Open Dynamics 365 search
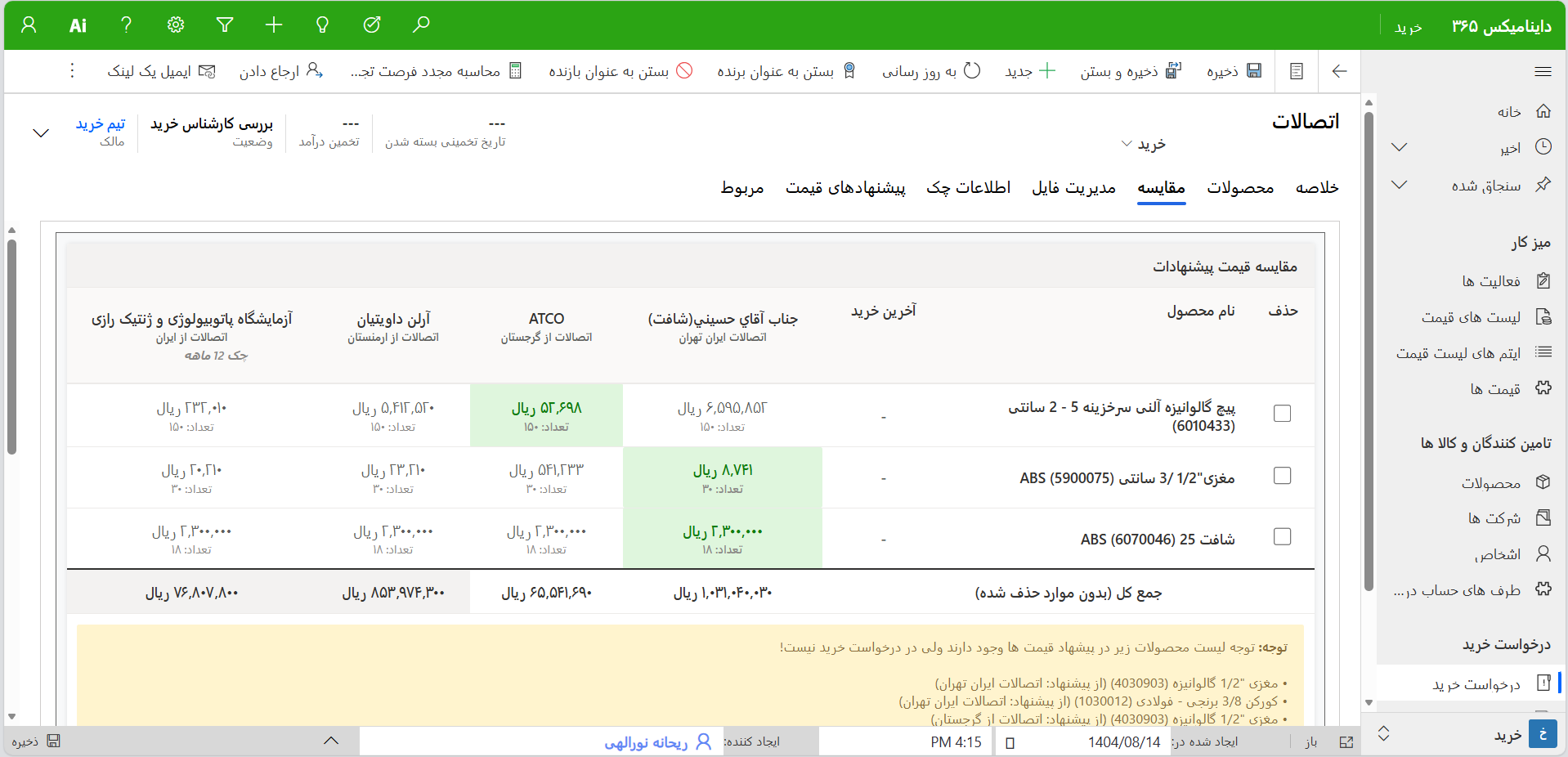Screen dimensions: 1568x757 (420, 25)
